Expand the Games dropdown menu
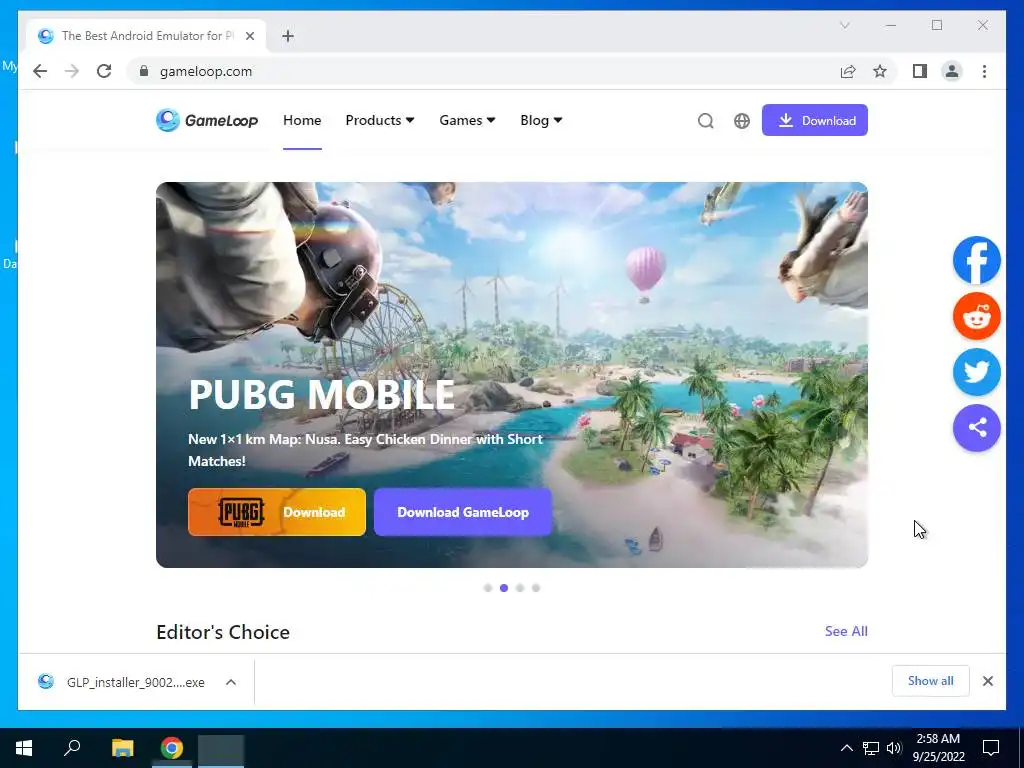Screen dimensions: 1024x768 click(467, 120)
